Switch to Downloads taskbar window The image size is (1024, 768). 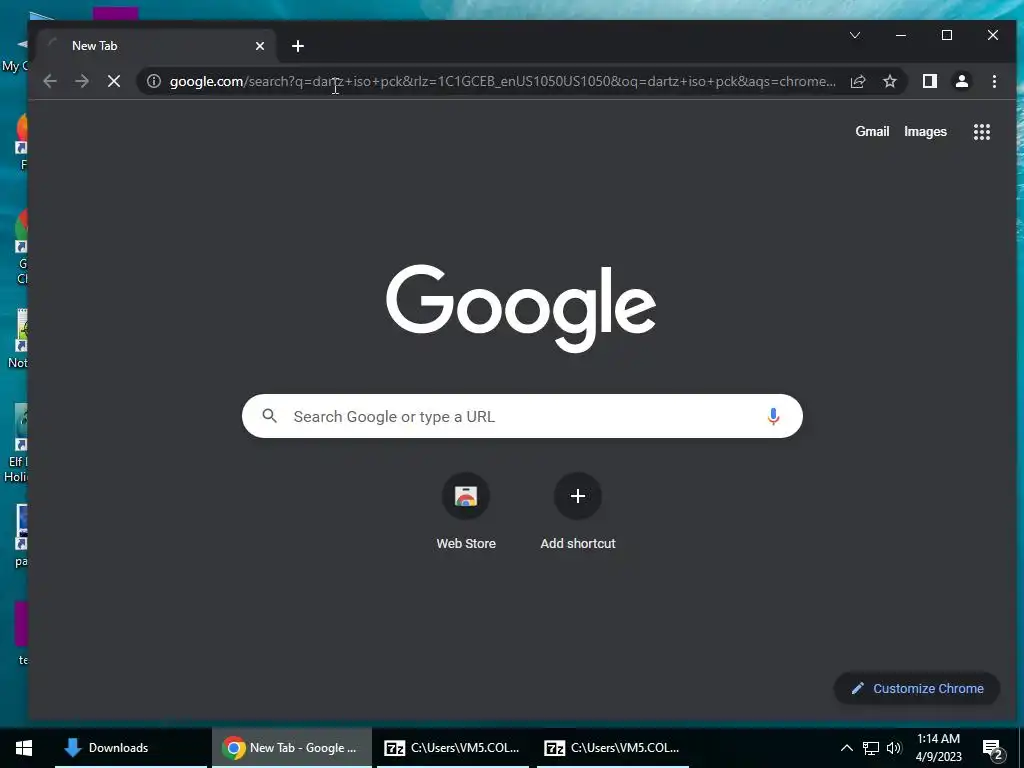tap(131, 748)
